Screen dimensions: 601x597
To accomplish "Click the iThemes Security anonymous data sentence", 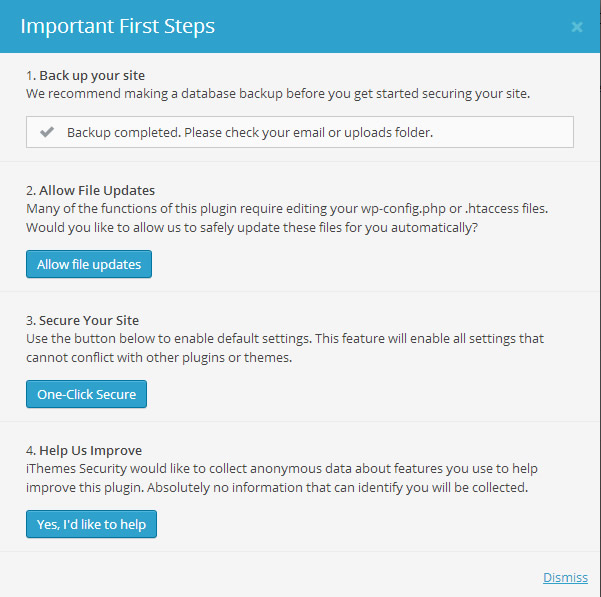I will [282, 469].
